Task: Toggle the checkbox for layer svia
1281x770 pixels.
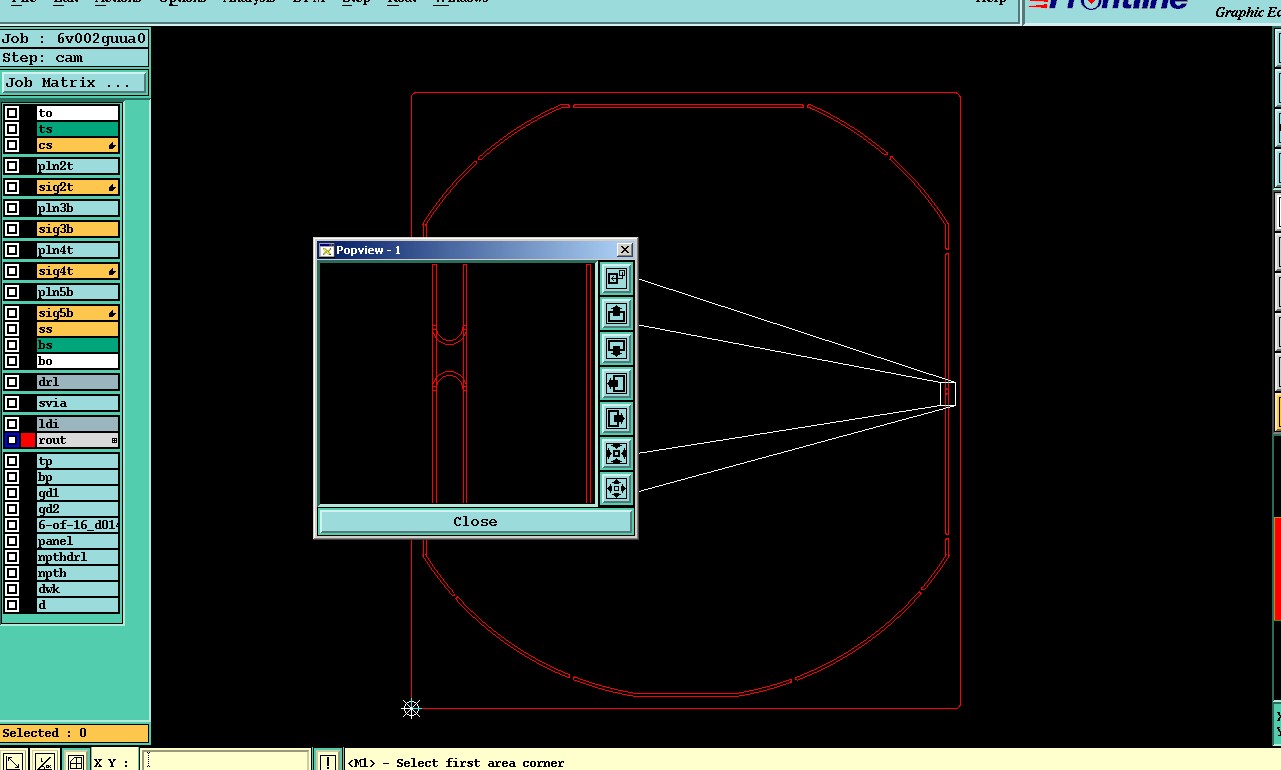Action: tap(12, 403)
